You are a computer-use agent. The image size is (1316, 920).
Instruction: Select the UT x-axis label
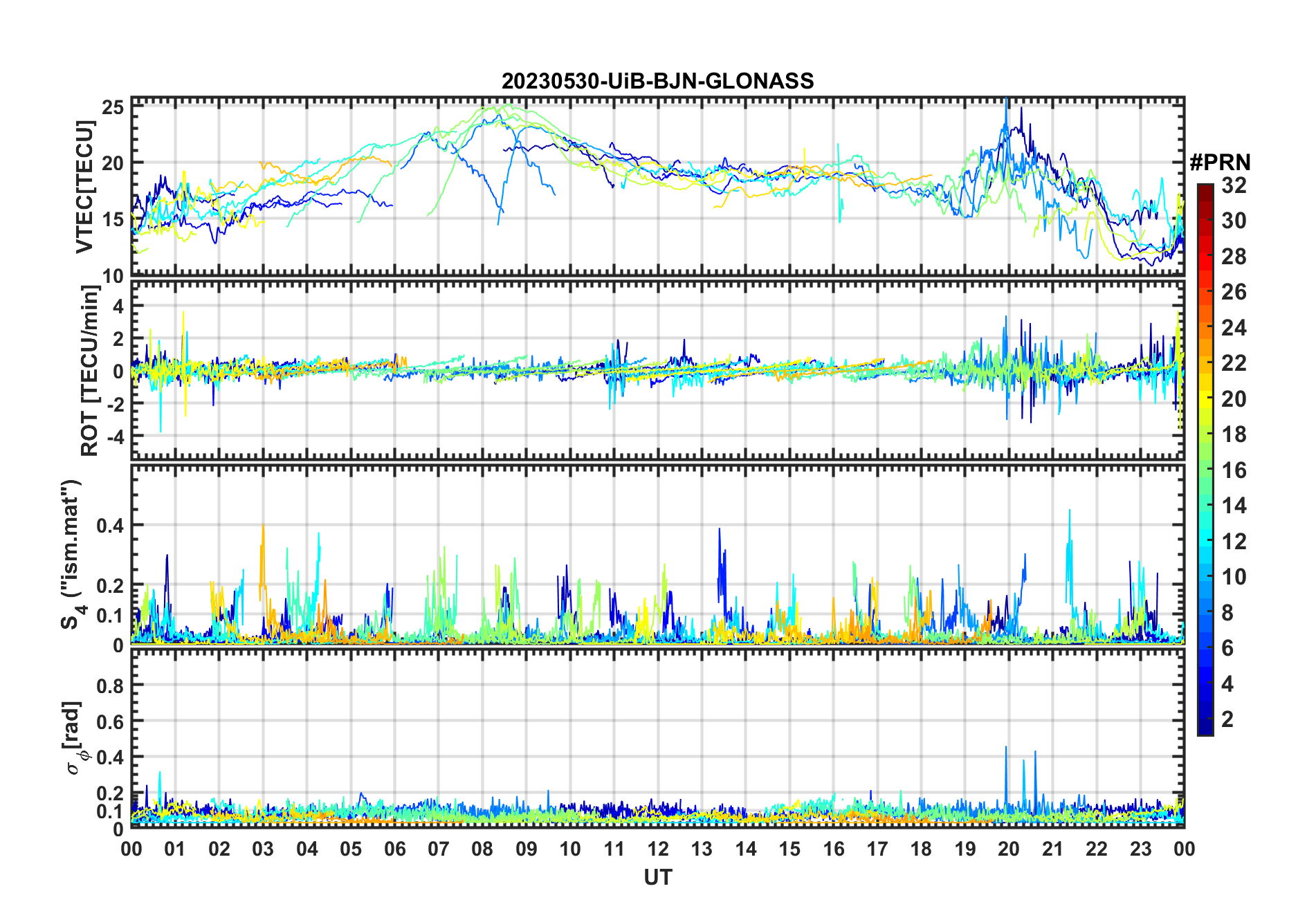pyautogui.click(x=657, y=878)
